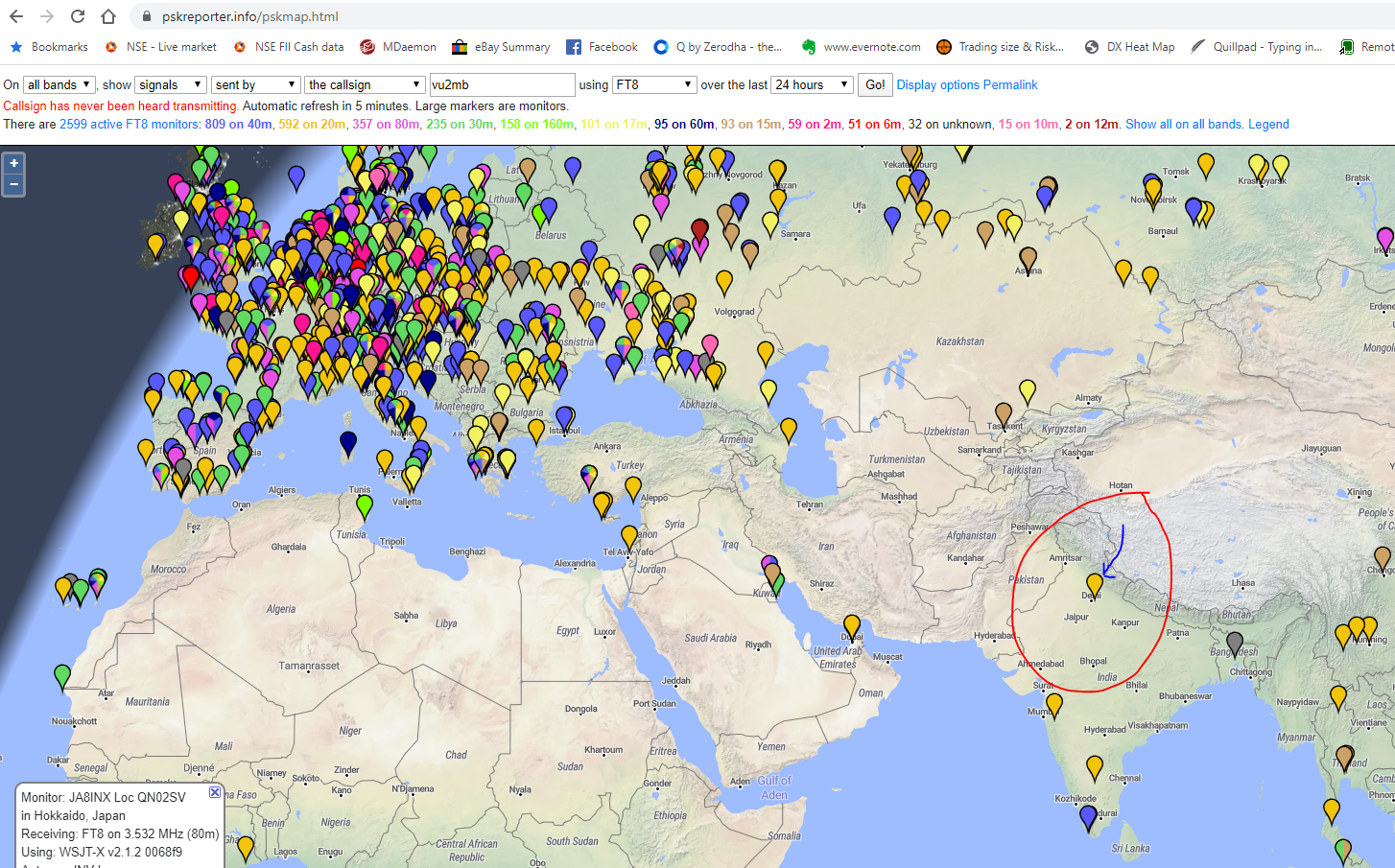Go to the browser home icon
This screenshot has width=1395, height=868.
tap(108, 16)
